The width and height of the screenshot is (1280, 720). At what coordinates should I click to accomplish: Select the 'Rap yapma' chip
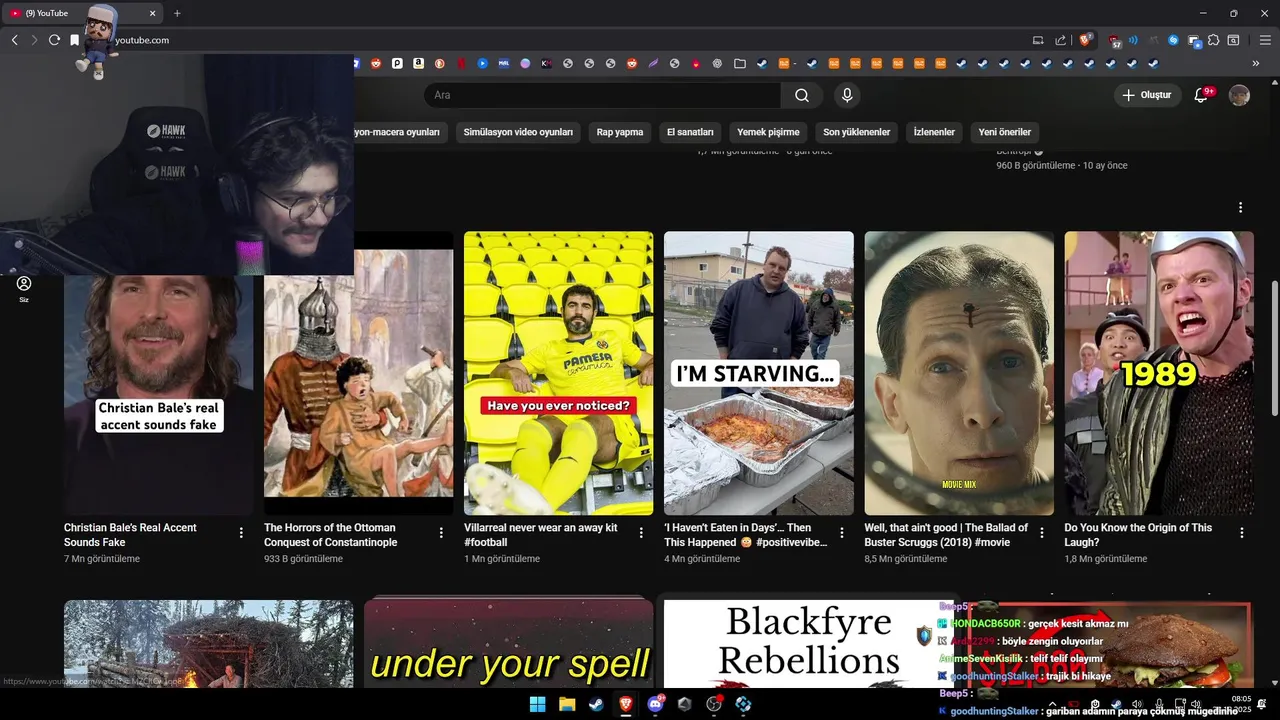click(620, 132)
